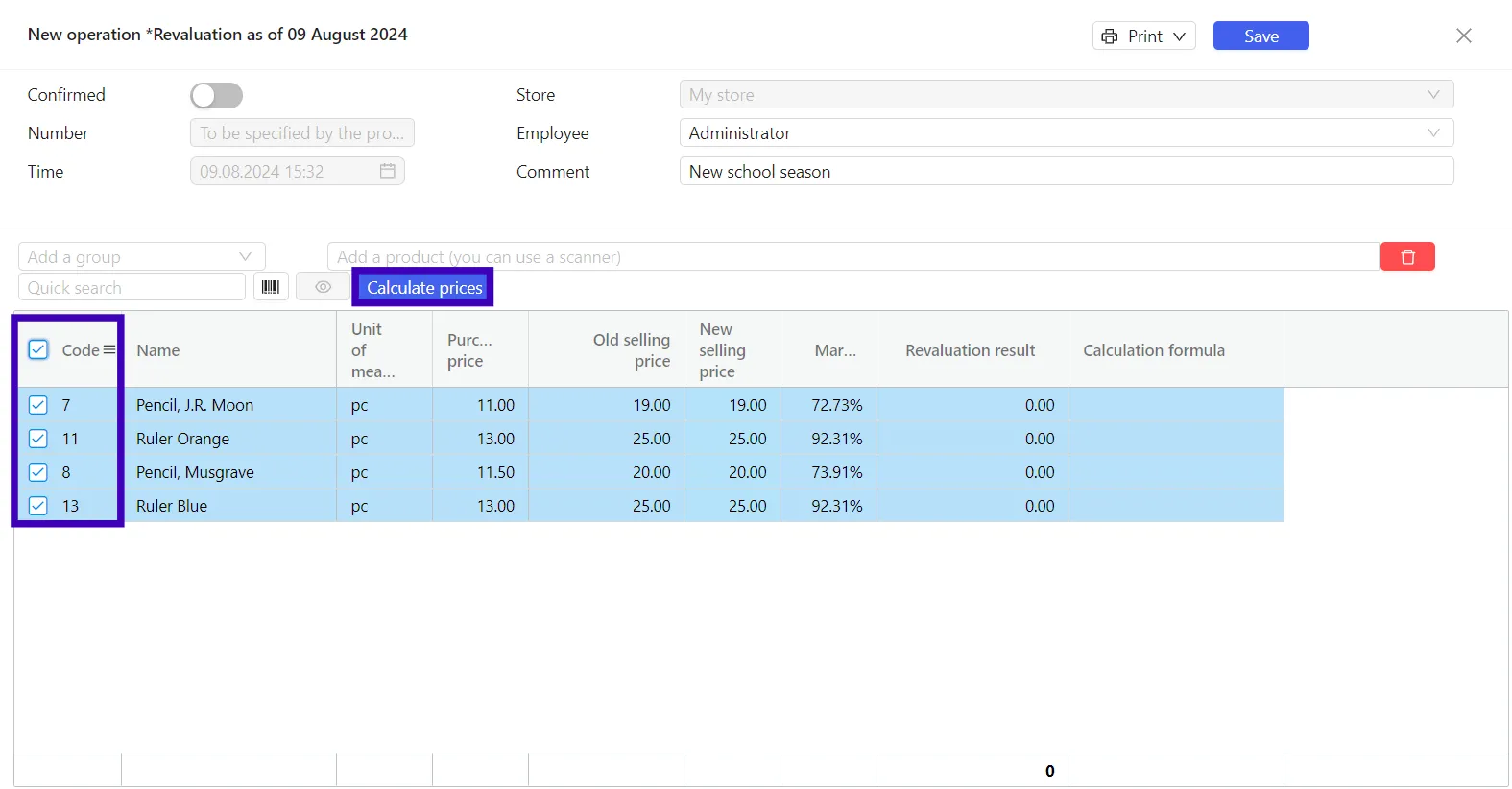Click the old selling price 19.00 cell
Screen dimensions: 1512x789
point(606,405)
